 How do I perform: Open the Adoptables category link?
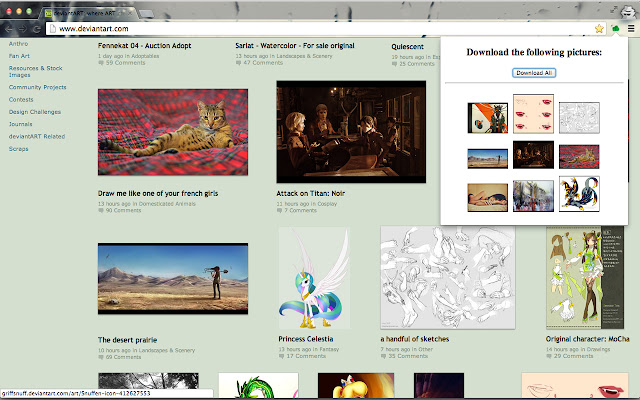[145, 56]
